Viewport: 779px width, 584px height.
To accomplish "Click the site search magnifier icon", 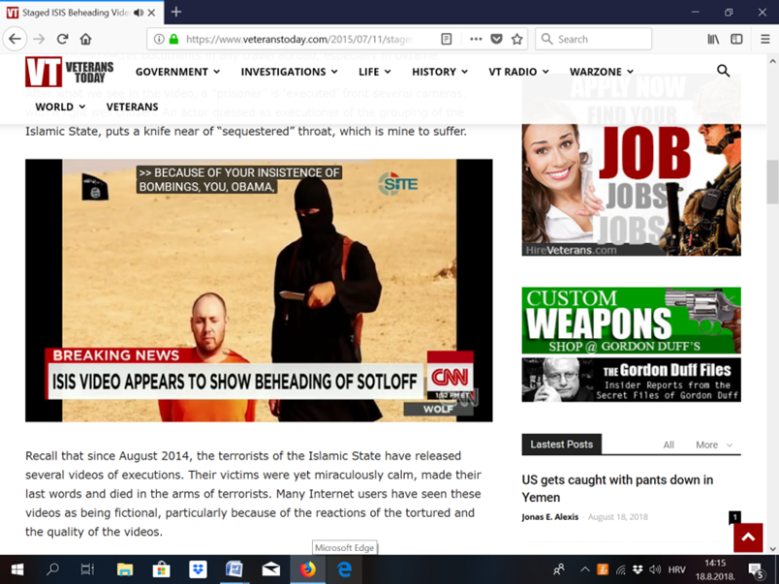I will click(723, 71).
